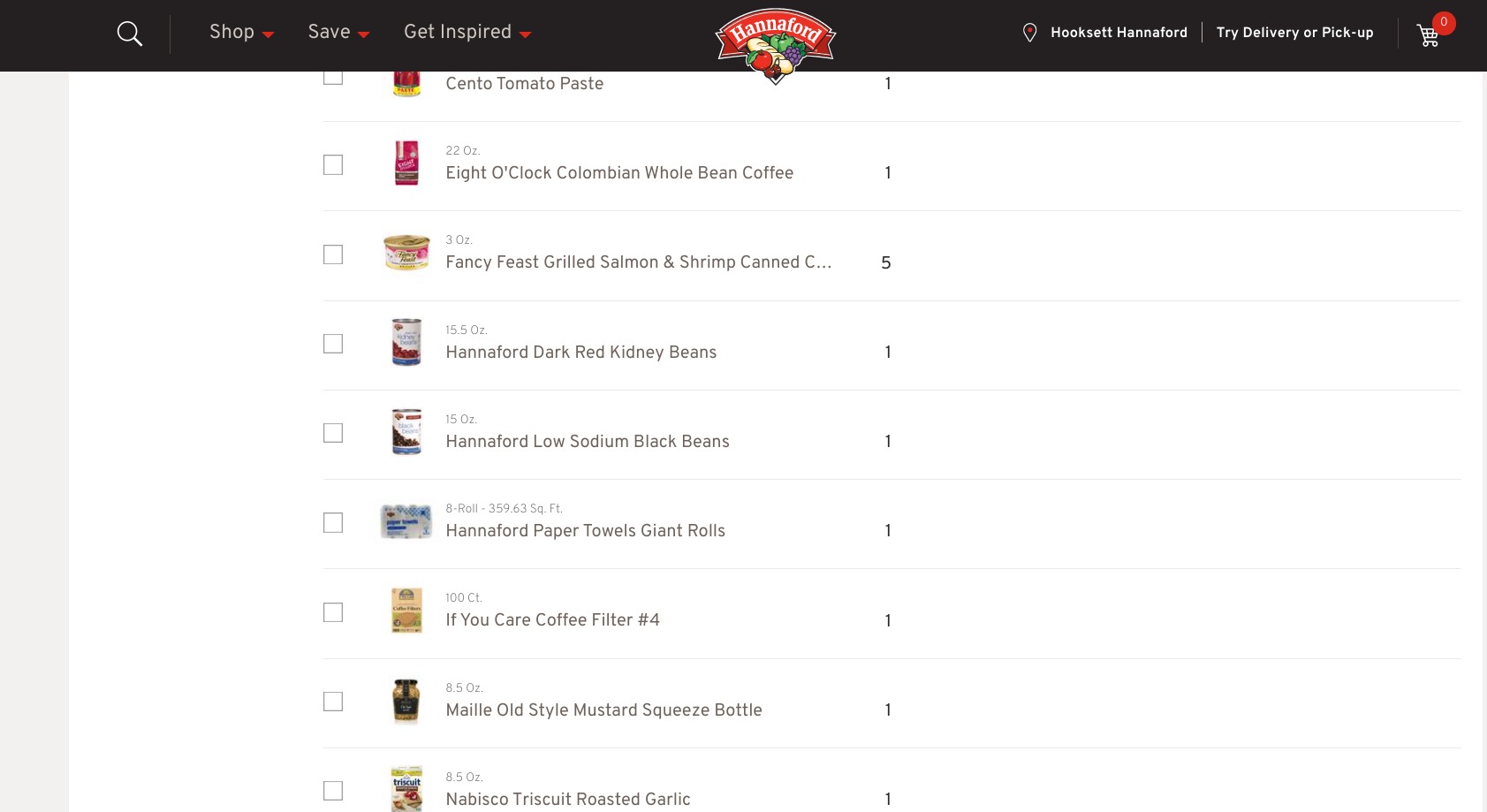Click the Eight O'Clock coffee bag image
The height and width of the screenshot is (812, 1487).
tap(406, 163)
